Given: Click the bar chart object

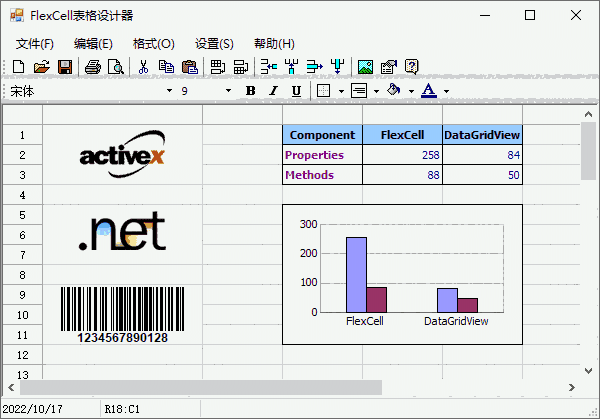Looking at the screenshot, I should tap(403, 274).
